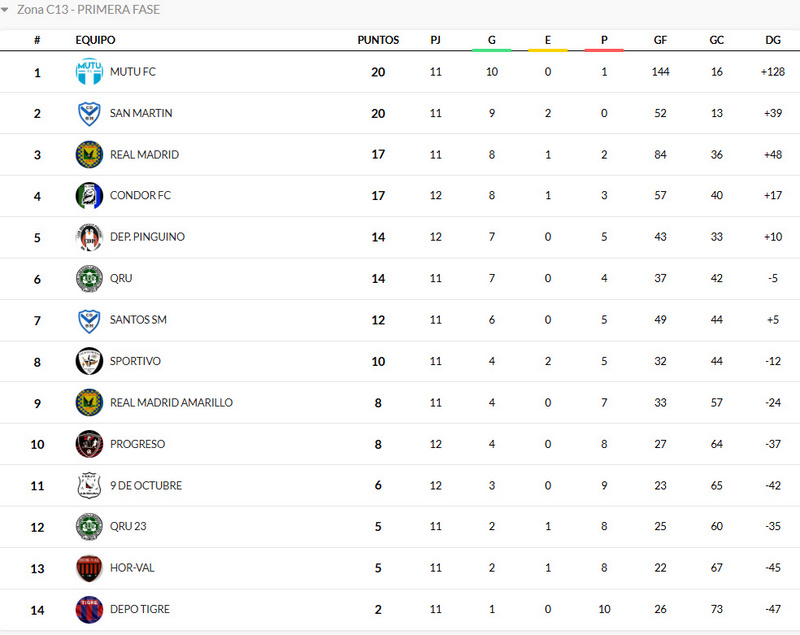Click the Zona C13 - PRIMERA FASE title
The width and height of the screenshot is (800, 635).
click(x=88, y=10)
